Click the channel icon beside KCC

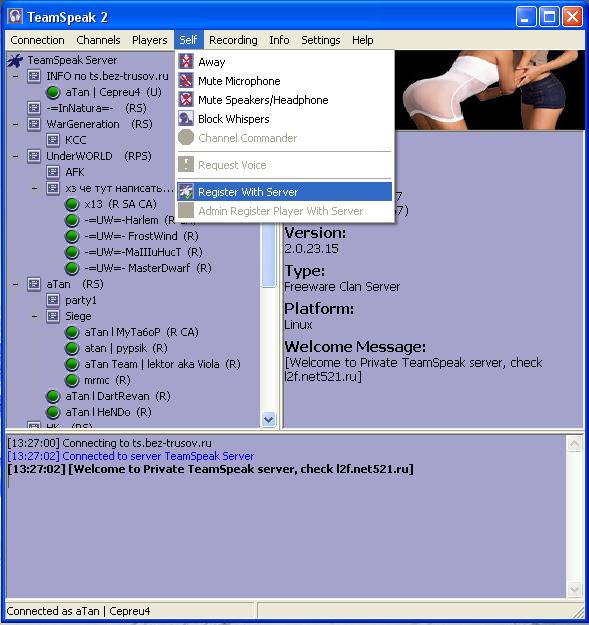tap(53, 140)
